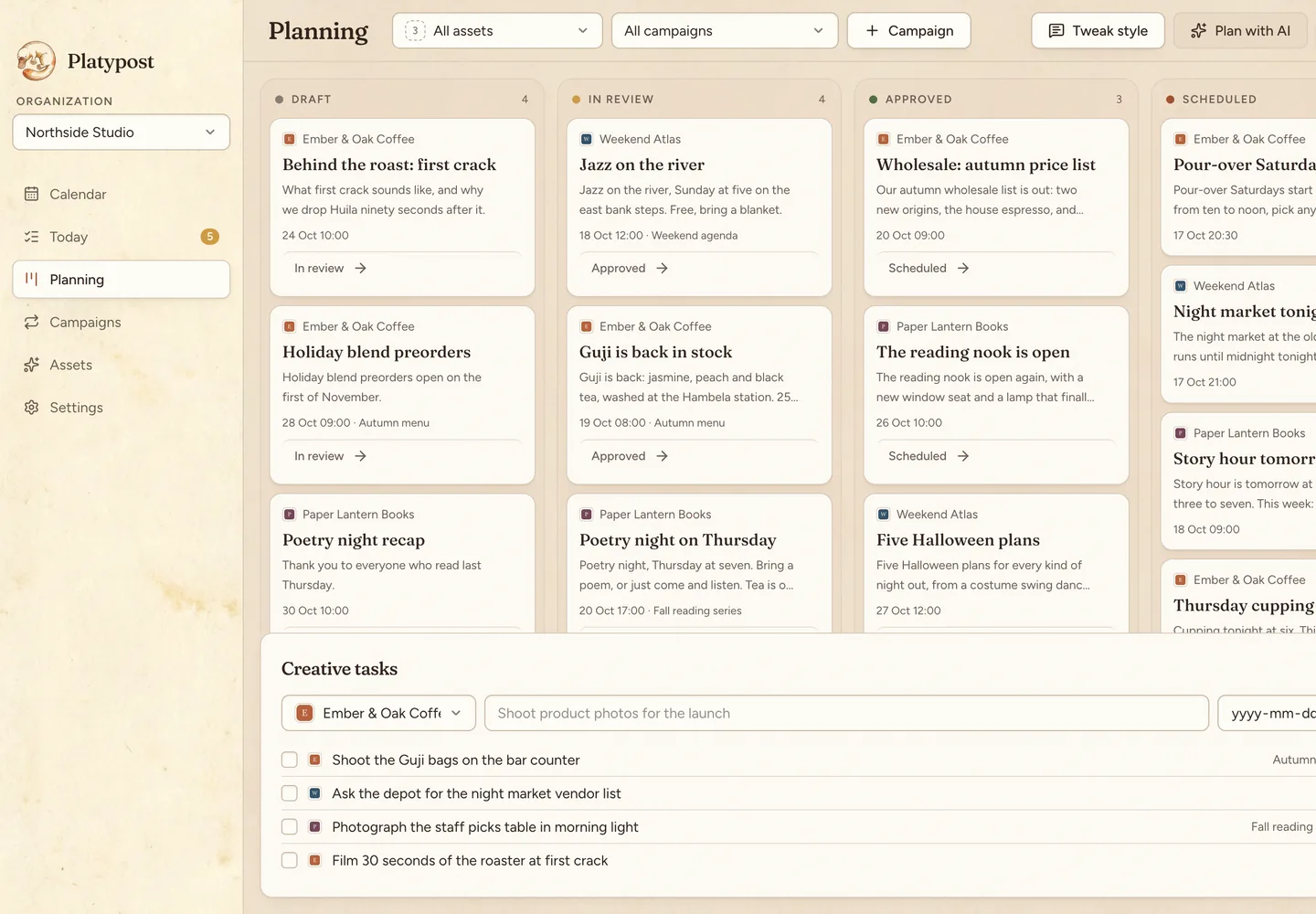Image resolution: width=1316 pixels, height=914 pixels.
Task: Click Paper Lantern Books badge on Poetry night recap
Action: [289, 515]
